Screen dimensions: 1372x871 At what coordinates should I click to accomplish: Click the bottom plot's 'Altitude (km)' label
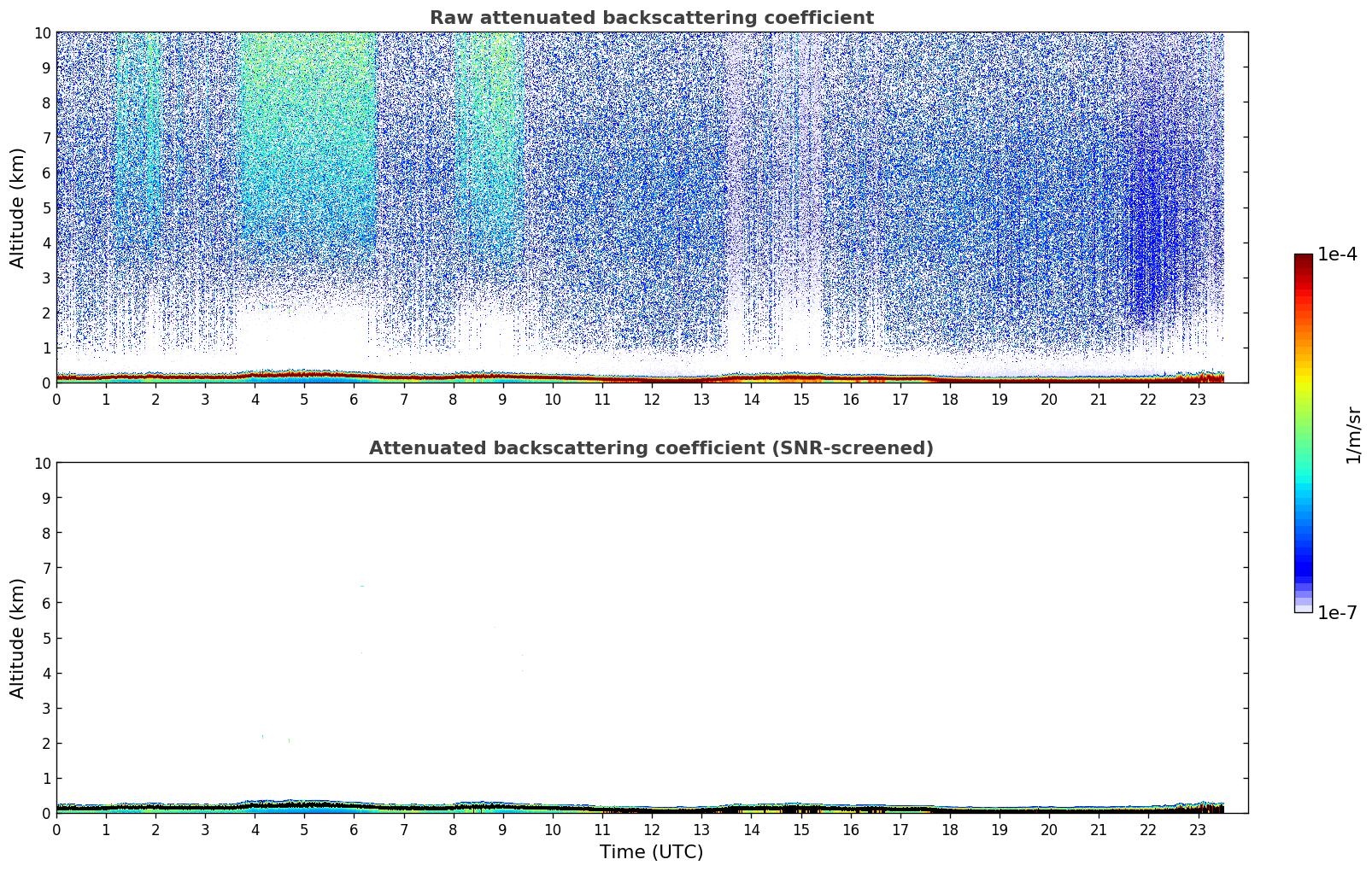click(18, 638)
